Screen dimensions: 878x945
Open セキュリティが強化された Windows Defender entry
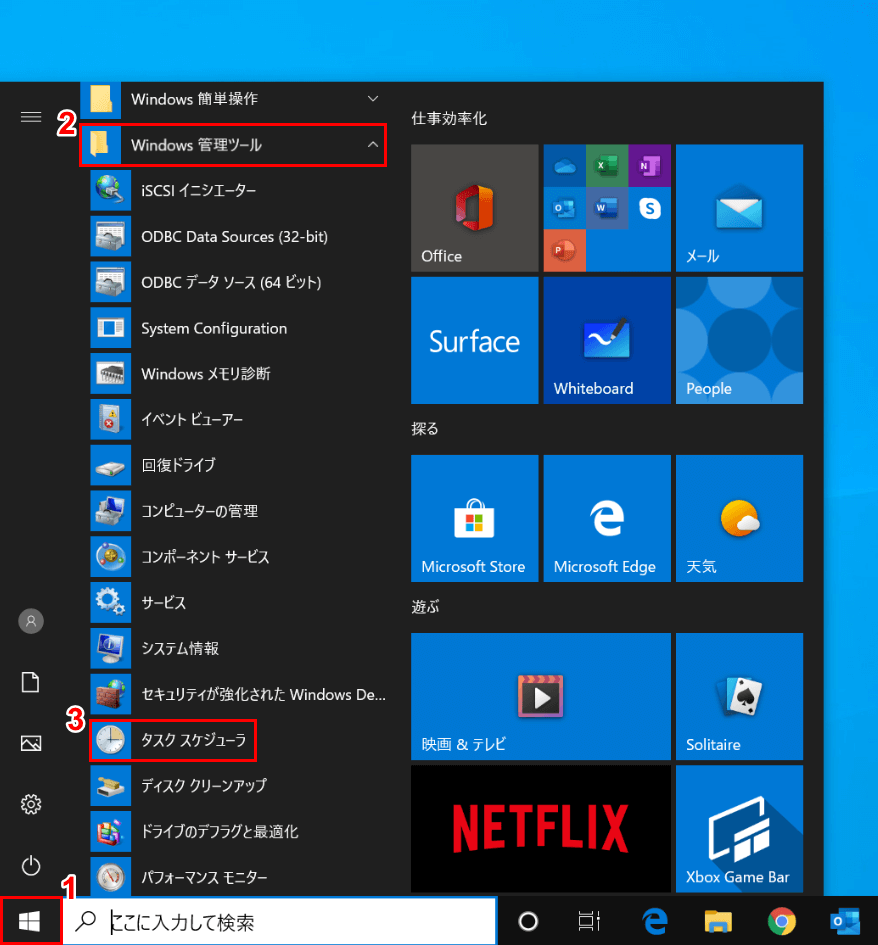(238, 694)
